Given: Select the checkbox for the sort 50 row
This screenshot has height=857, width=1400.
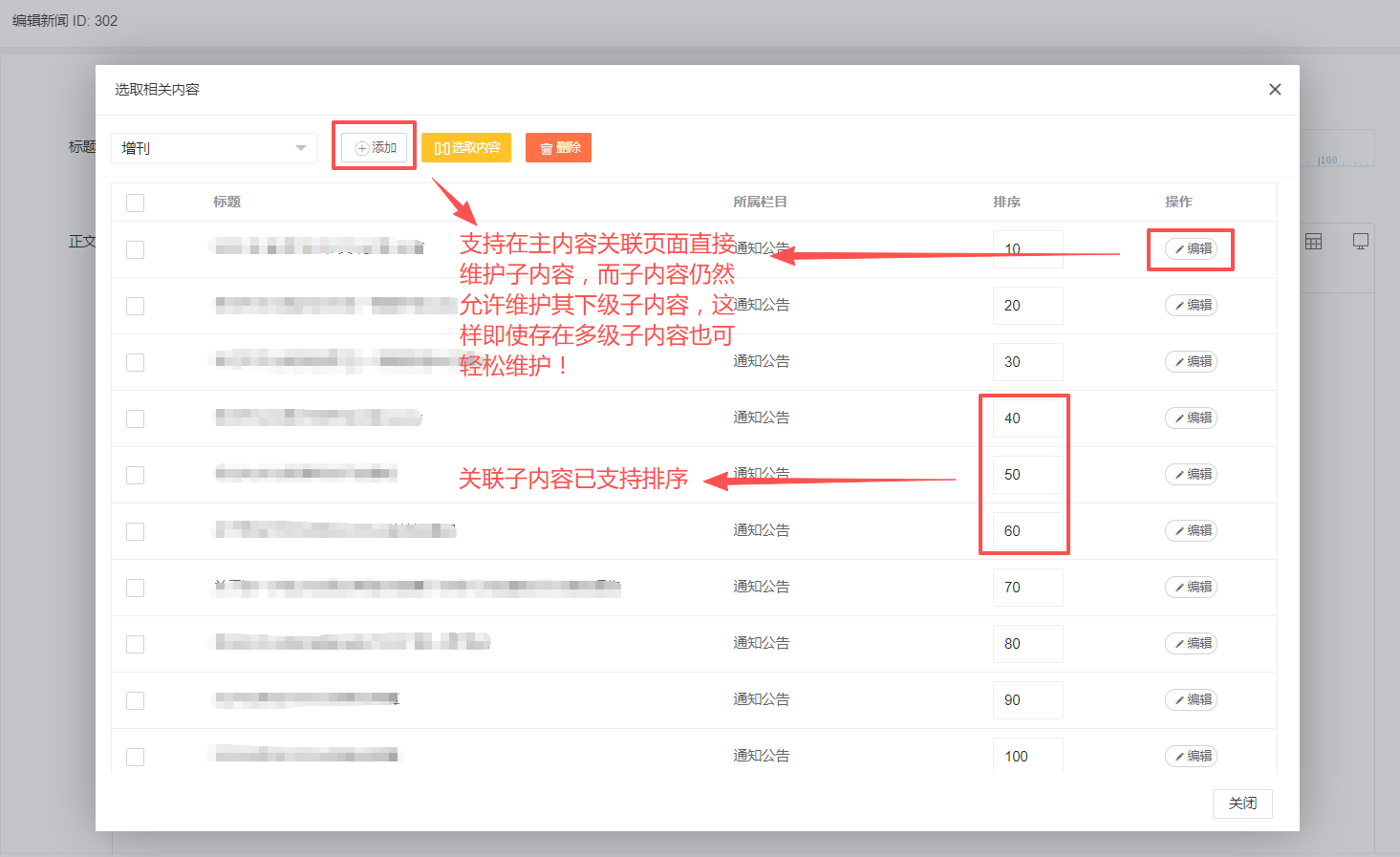Looking at the screenshot, I should click(x=136, y=475).
